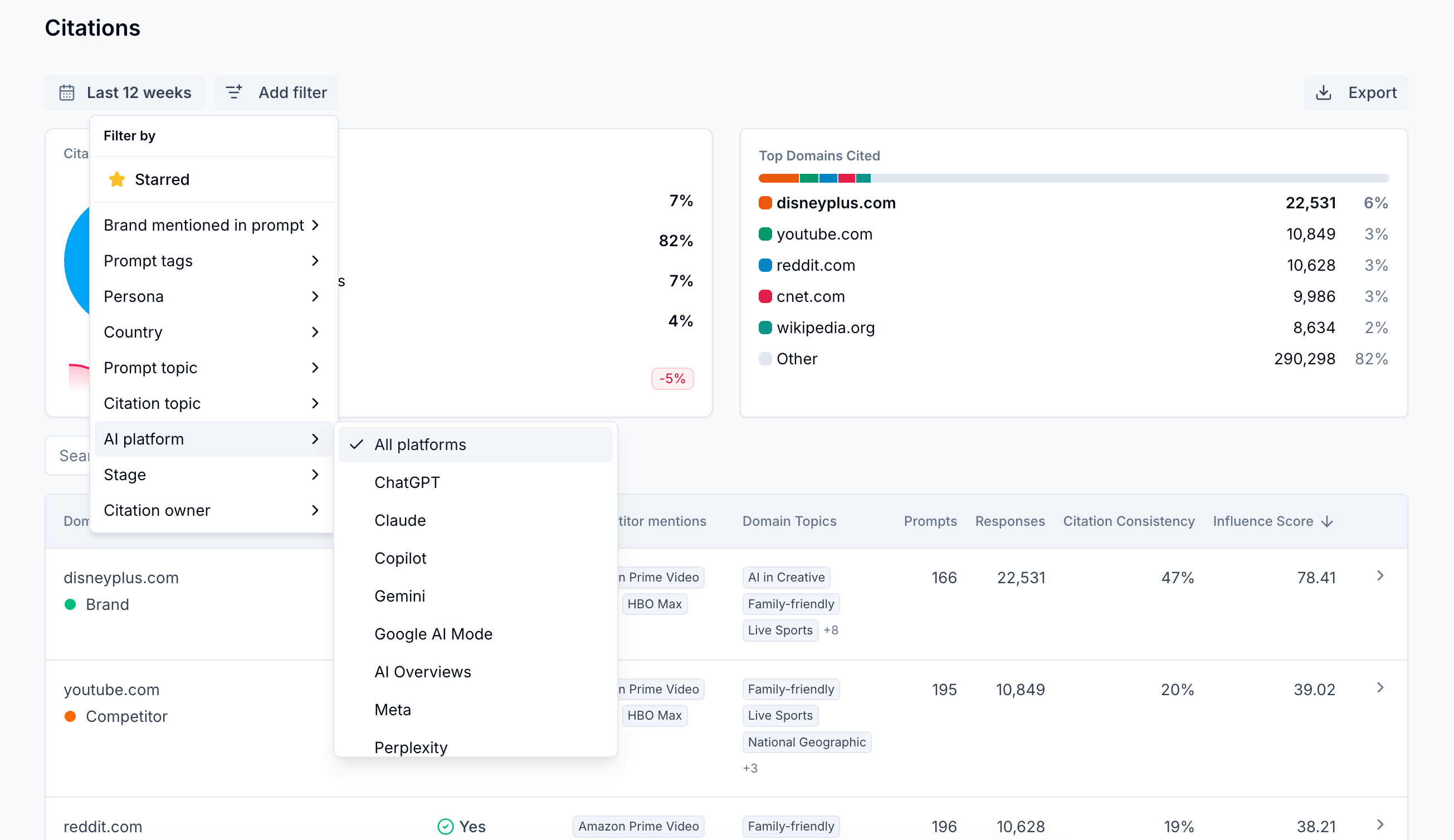Select Google AI Mode in platform list
Viewport: 1454px width, 840px height.
(x=433, y=634)
